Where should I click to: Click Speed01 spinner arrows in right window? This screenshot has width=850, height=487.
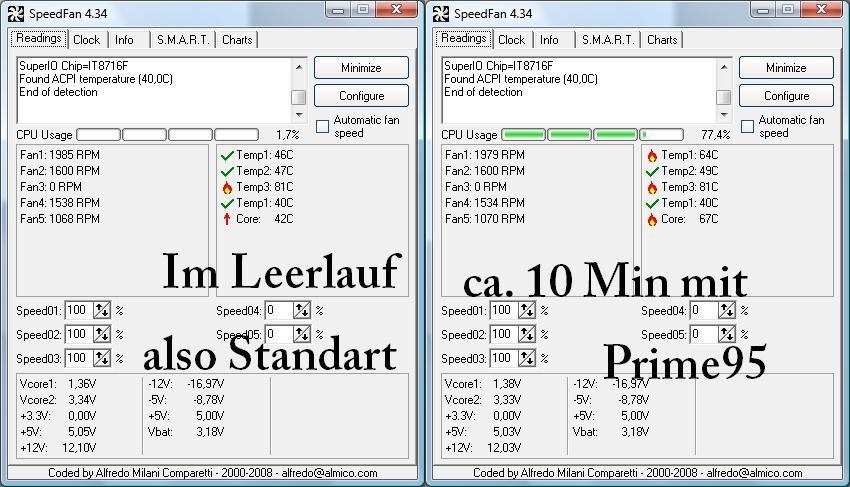pyautogui.click(x=526, y=310)
